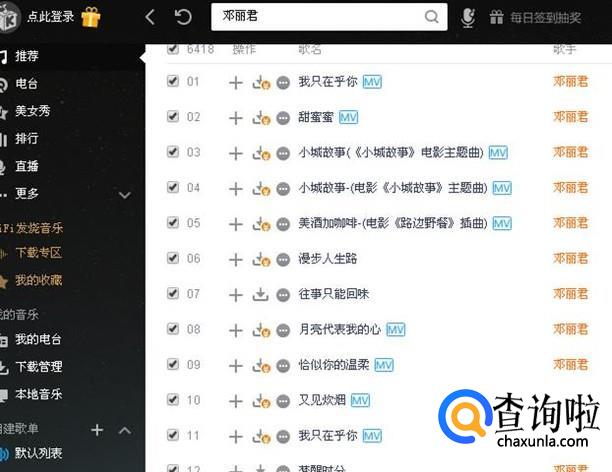Viewport: 612px width, 472px height.
Task: Open 我的电台 in the sidebar
Action: (x=38, y=339)
